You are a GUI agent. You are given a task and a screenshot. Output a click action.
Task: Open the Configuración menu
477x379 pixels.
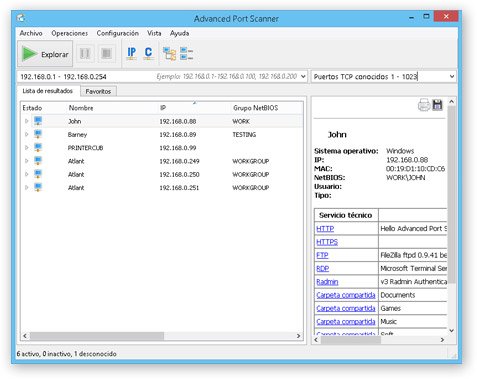pyautogui.click(x=117, y=33)
